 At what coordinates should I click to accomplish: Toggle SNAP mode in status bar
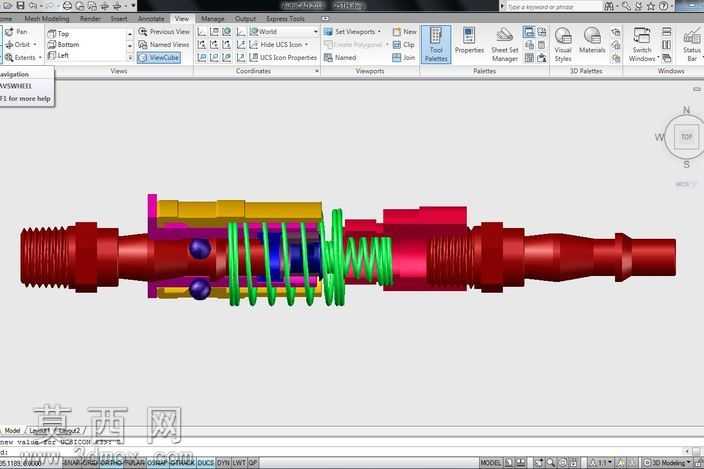tap(72, 463)
